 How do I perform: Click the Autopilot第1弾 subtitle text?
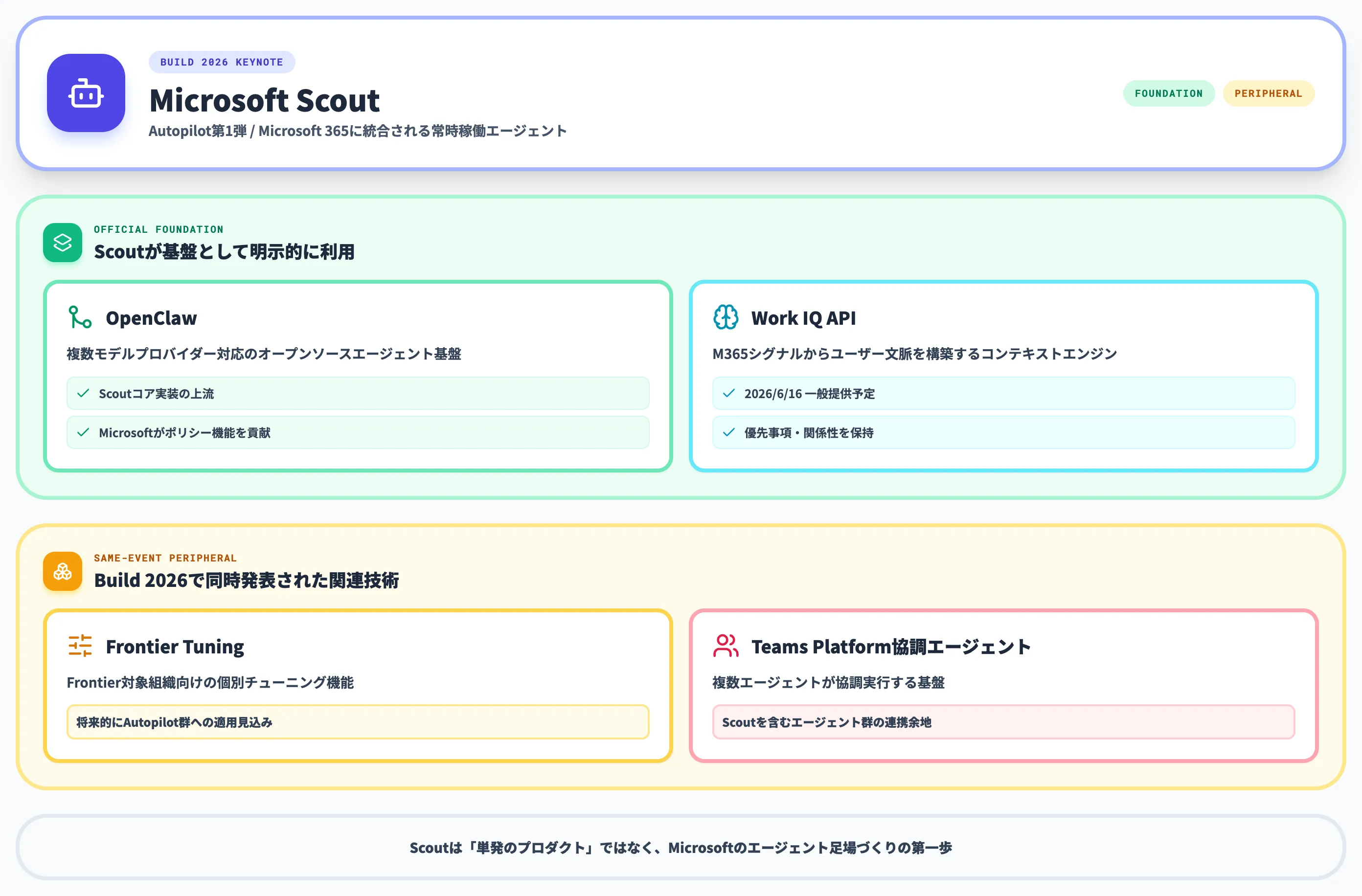(x=358, y=131)
